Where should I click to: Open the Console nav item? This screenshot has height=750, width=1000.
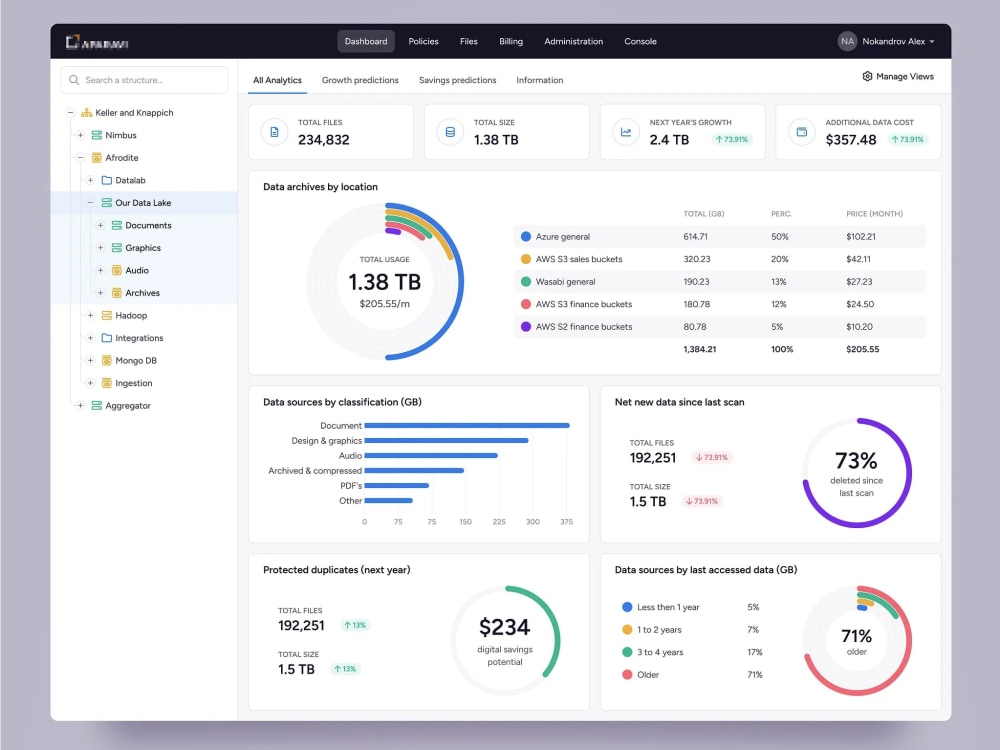(640, 41)
